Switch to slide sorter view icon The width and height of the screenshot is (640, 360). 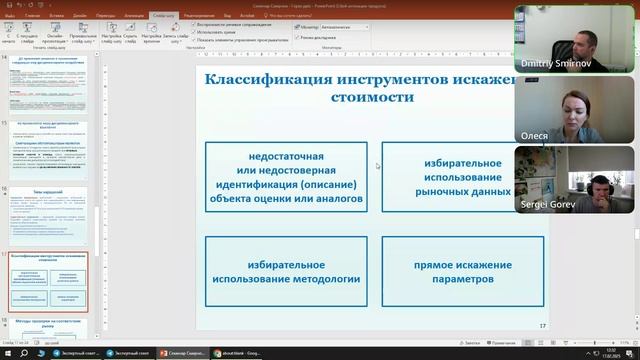point(541,343)
